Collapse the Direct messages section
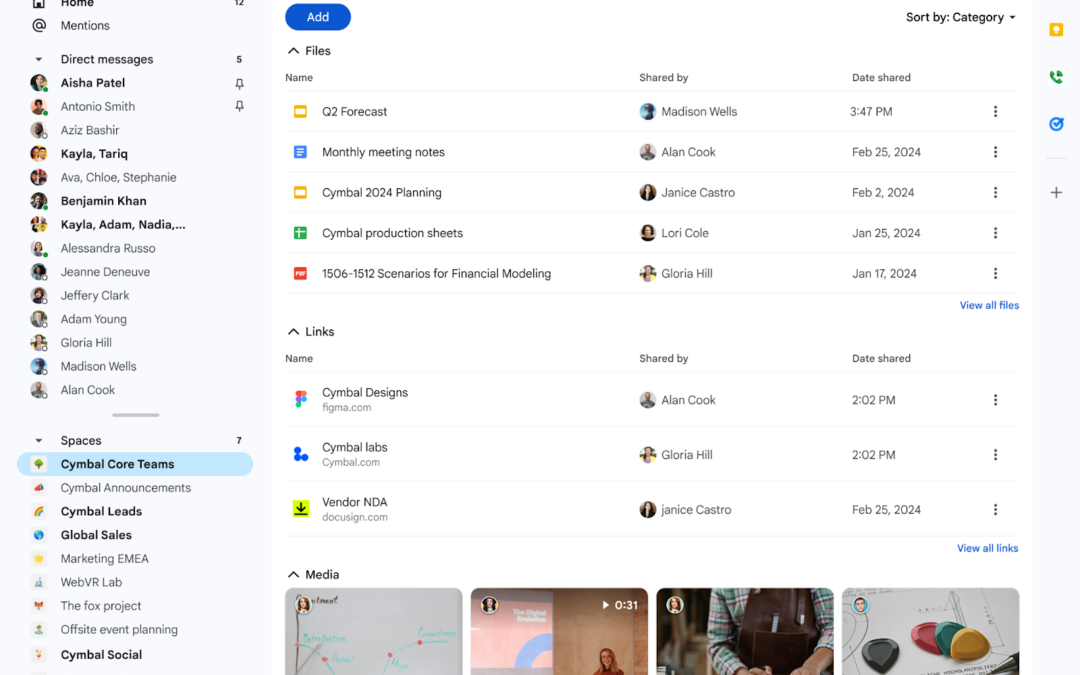Screen dimensions: 1080x675 tap(39, 59)
